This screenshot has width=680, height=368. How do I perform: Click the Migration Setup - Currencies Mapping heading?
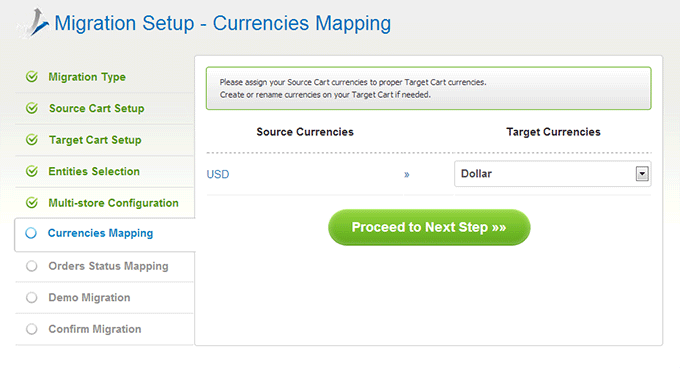tap(222, 23)
